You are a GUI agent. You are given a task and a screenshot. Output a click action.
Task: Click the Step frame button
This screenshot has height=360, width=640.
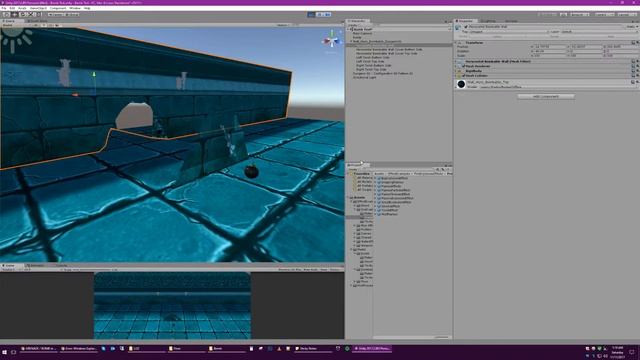click(x=327, y=14)
